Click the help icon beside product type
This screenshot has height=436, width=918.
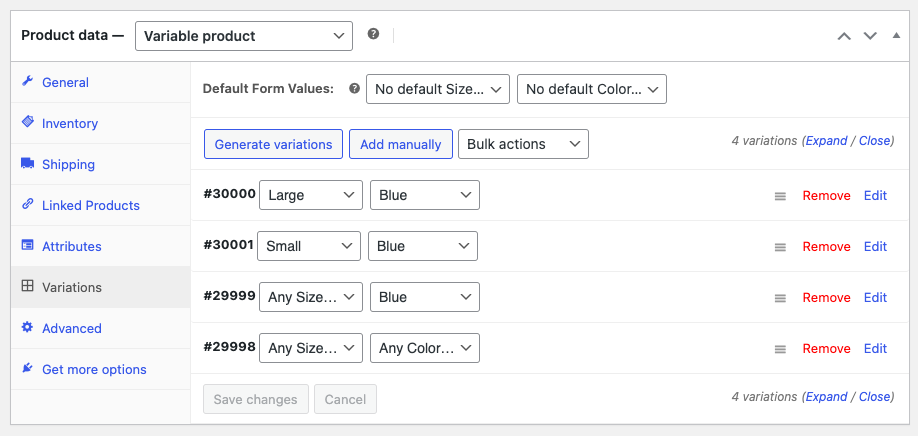coord(374,35)
